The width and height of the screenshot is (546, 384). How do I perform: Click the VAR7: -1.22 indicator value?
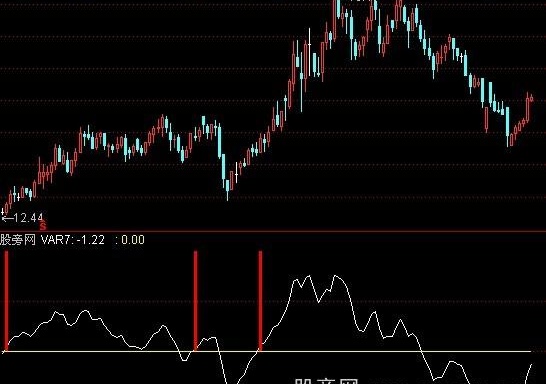click(72, 240)
